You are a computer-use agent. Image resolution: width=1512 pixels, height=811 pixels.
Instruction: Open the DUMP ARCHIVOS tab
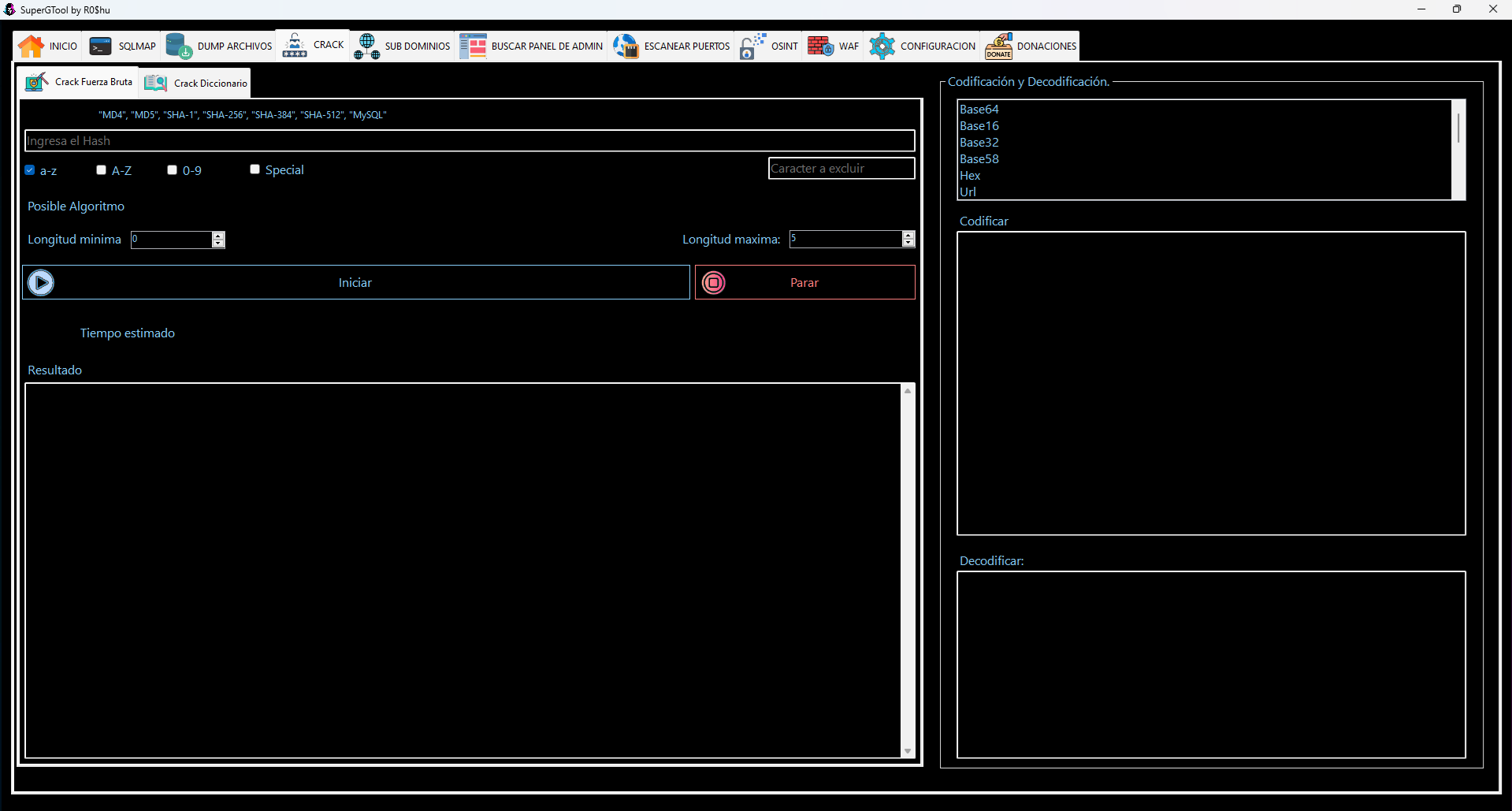pyautogui.click(x=219, y=47)
